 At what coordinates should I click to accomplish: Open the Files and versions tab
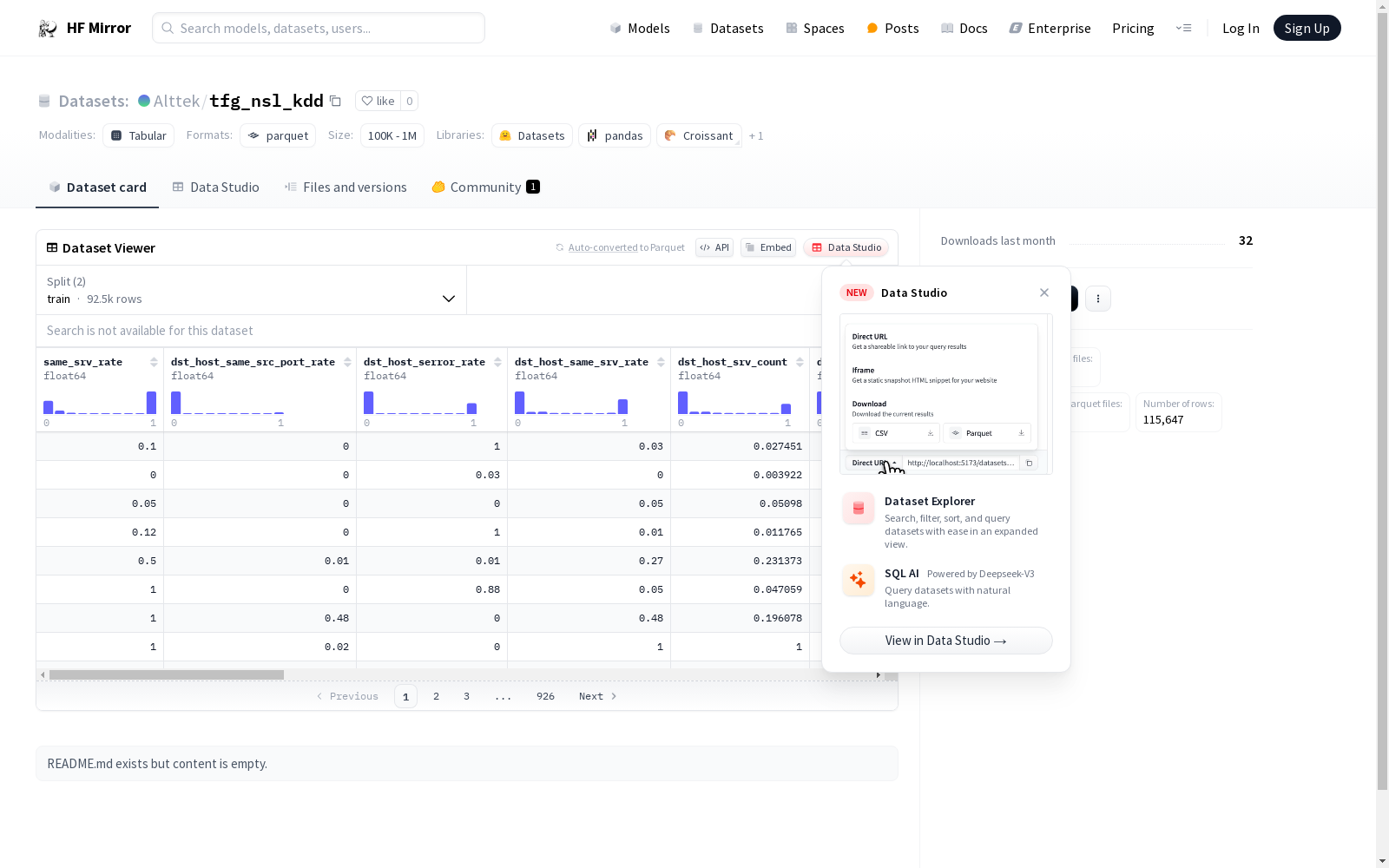click(346, 187)
